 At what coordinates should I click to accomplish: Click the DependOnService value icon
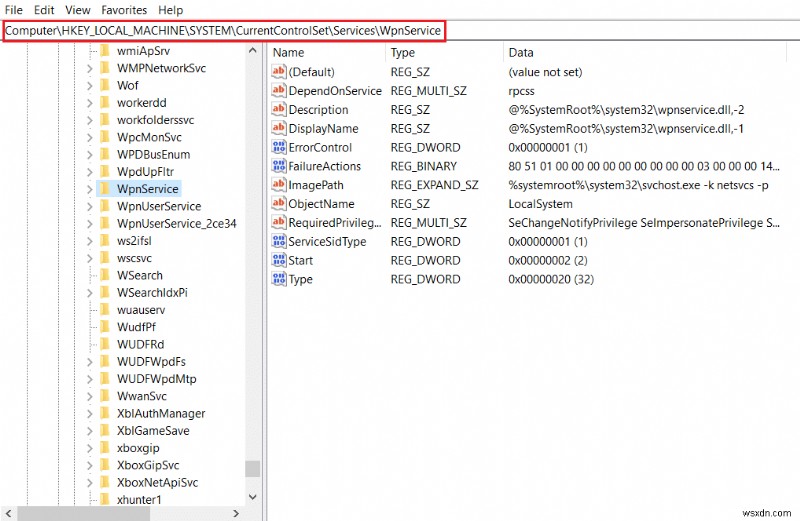pos(279,90)
